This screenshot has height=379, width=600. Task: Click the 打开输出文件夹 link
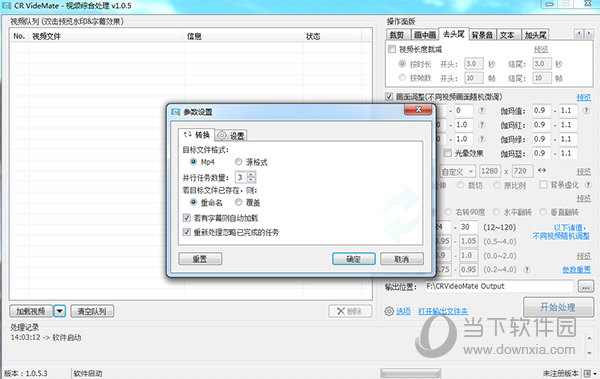pyautogui.click(x=443, y=312)
